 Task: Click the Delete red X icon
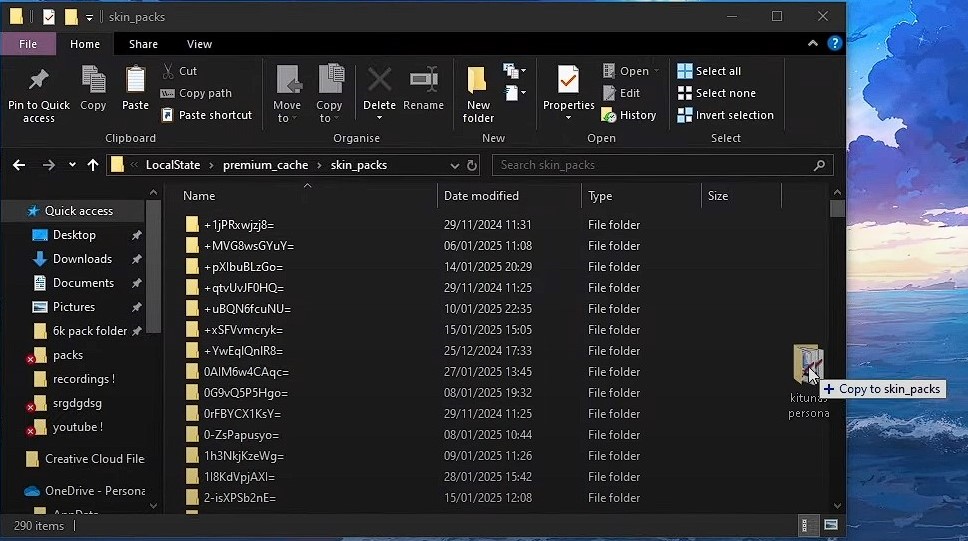coord(379,80)
